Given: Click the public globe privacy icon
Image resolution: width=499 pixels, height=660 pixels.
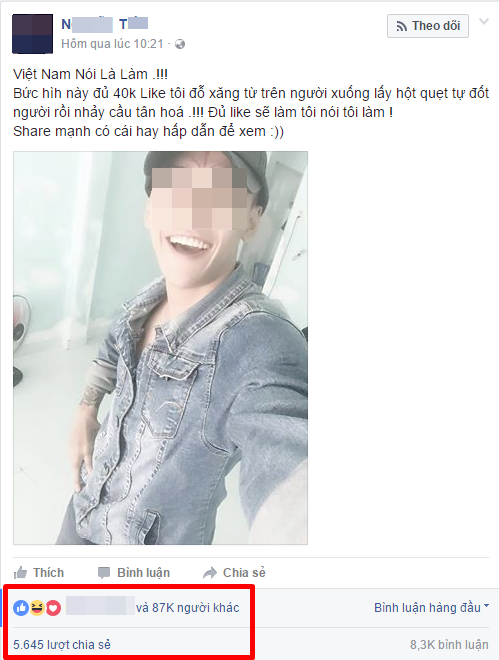Looking at the screenshot, I should pos(180,44).
